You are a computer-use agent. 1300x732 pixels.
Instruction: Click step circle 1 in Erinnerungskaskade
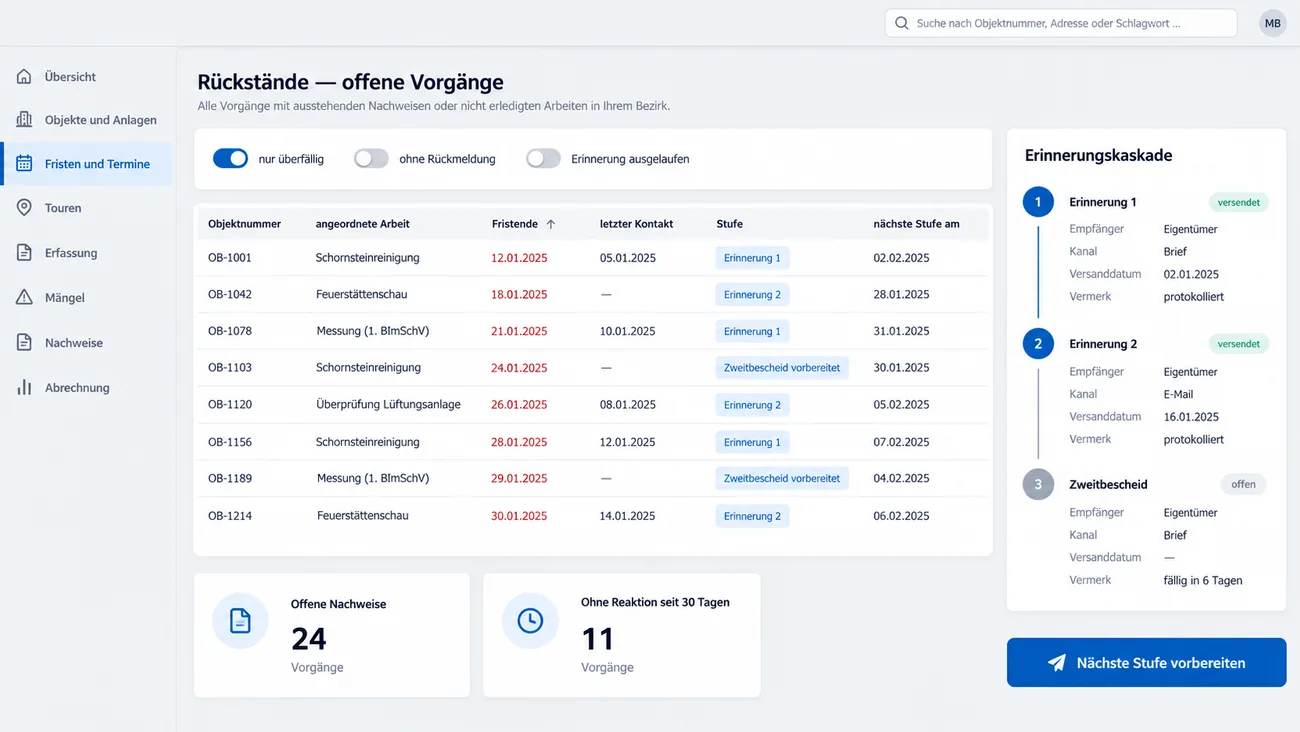tap(1038, 202)
